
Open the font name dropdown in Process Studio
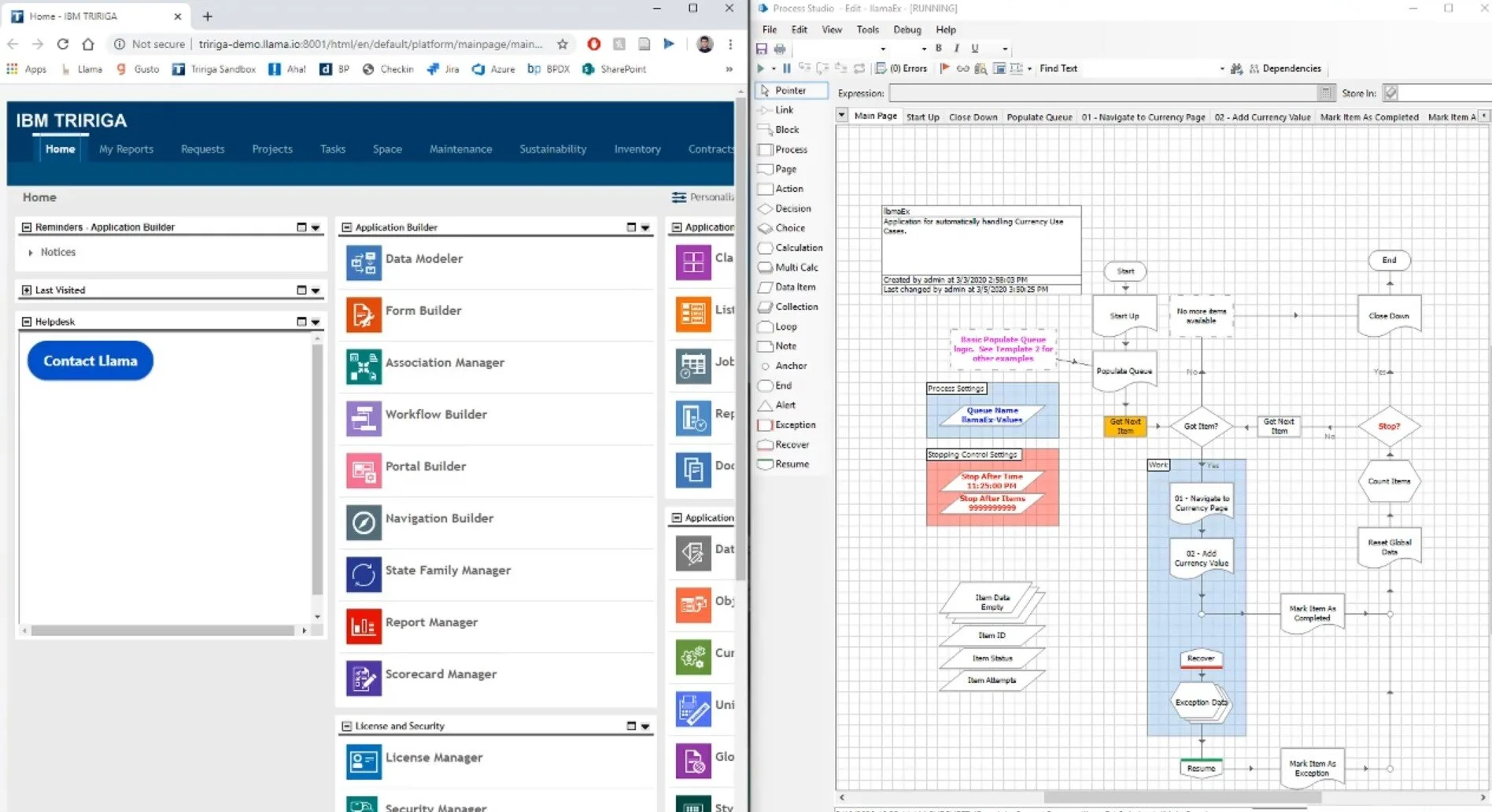pyautogui.click(x=883, y=49)
